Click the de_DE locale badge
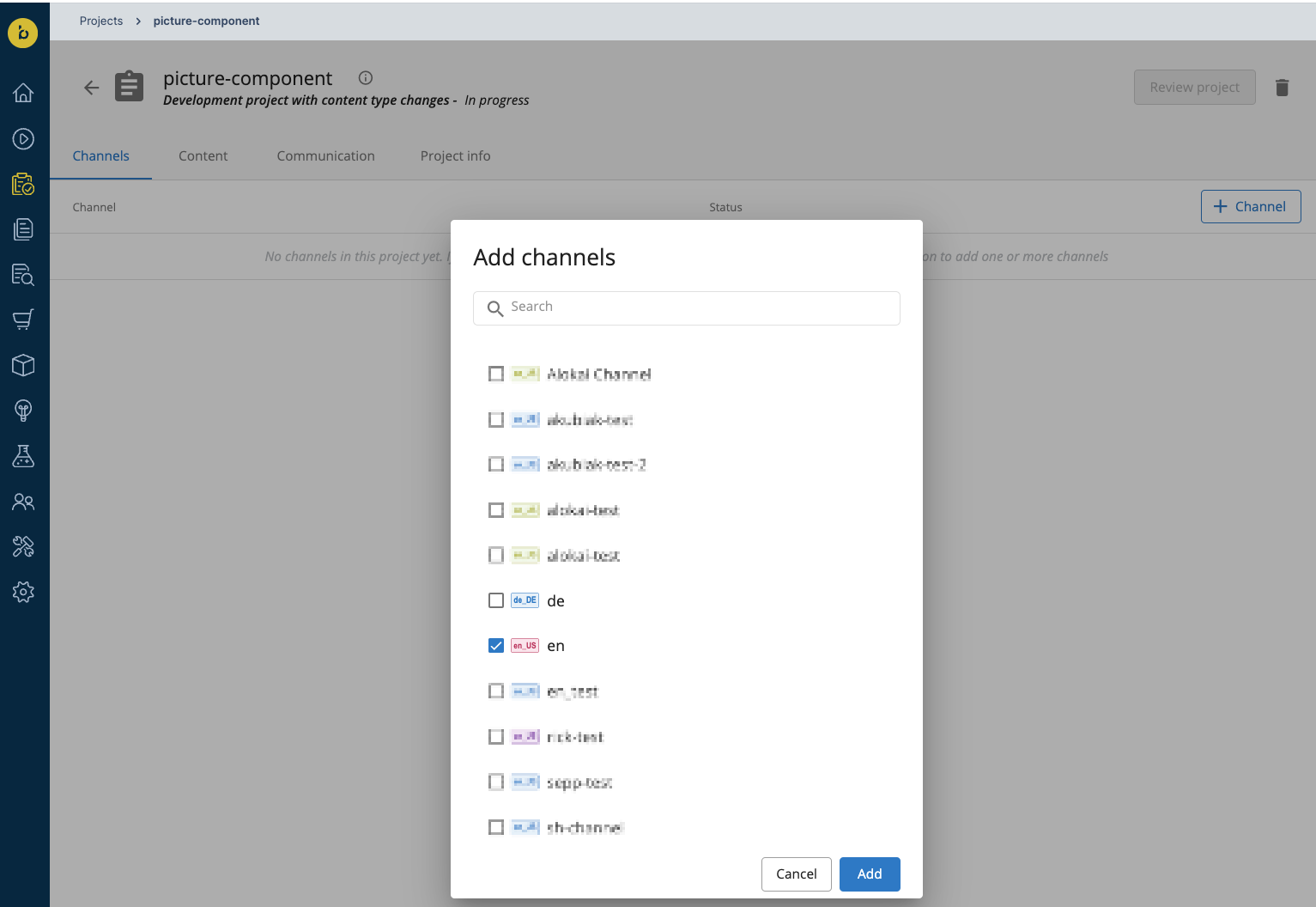 [x=525, y=600]
